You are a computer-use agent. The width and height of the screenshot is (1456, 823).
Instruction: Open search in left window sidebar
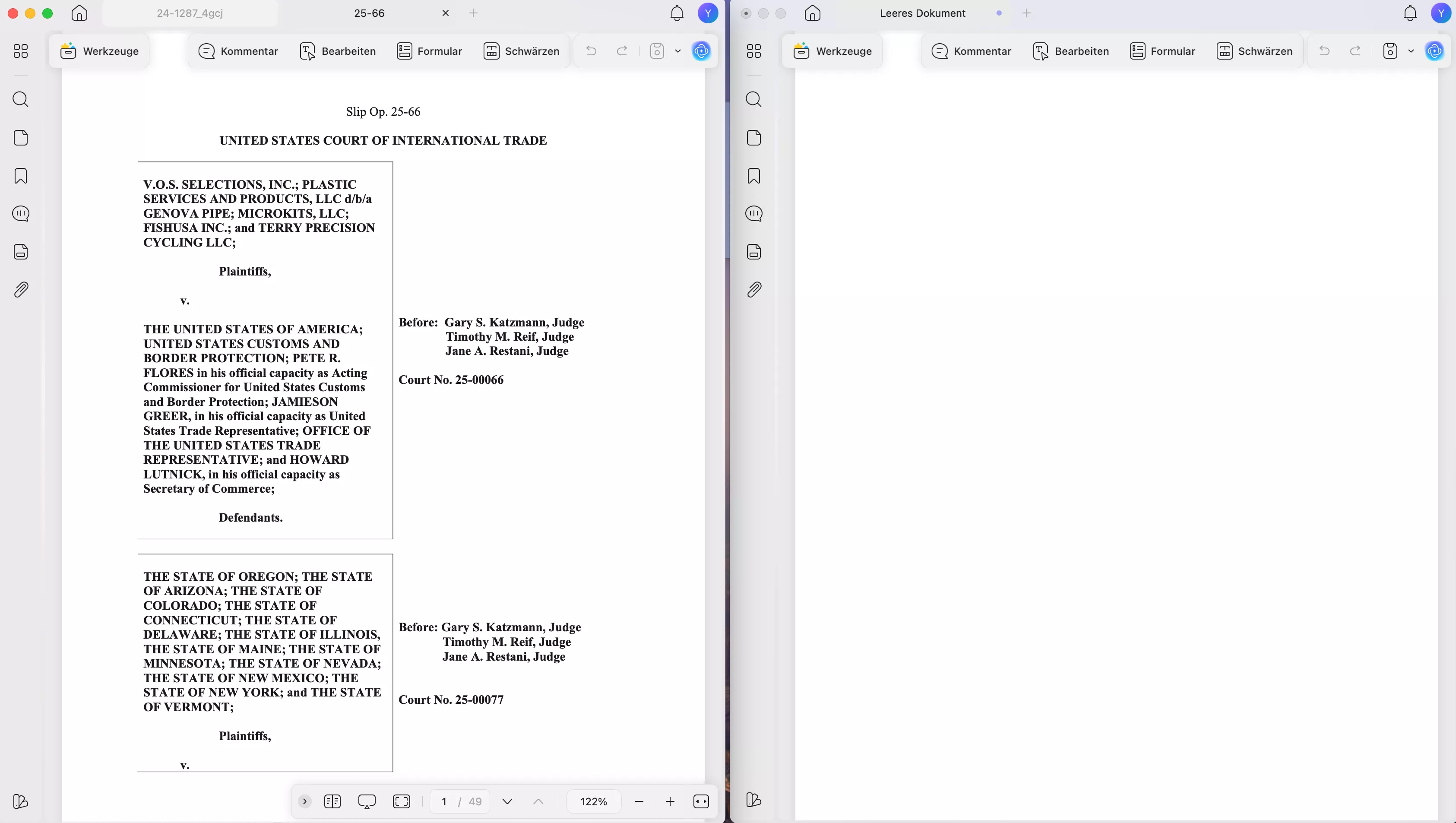(20, 99)
